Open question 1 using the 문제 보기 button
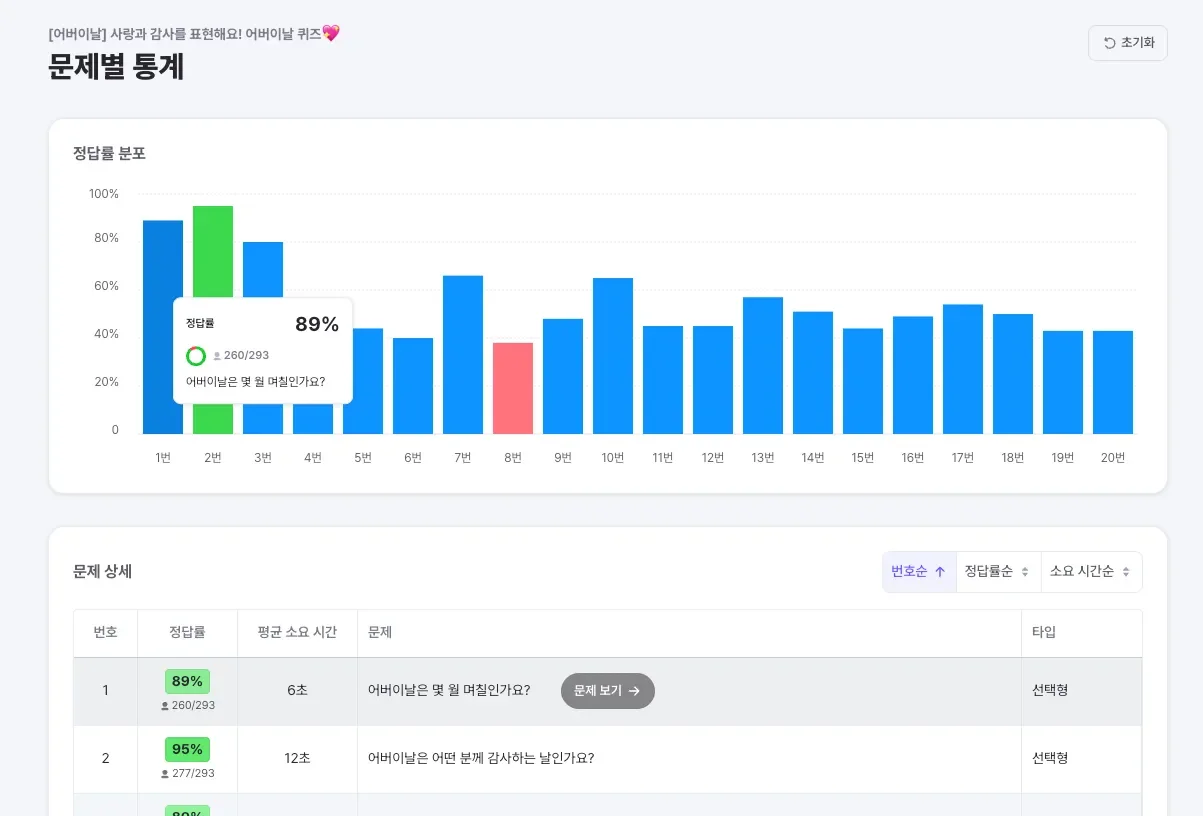 607,691
